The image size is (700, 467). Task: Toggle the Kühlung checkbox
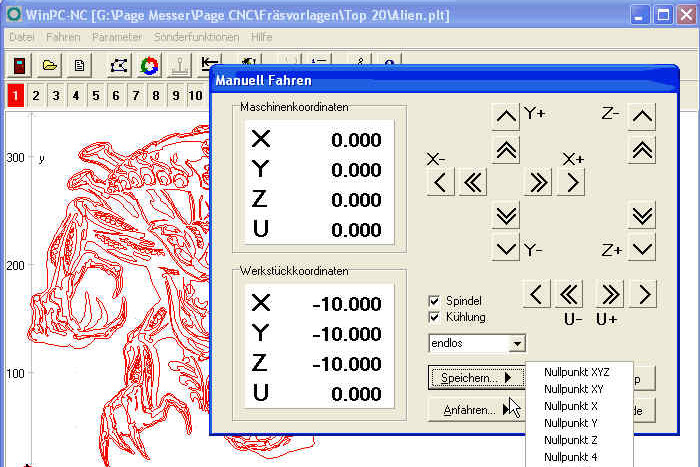pos(434,317)
